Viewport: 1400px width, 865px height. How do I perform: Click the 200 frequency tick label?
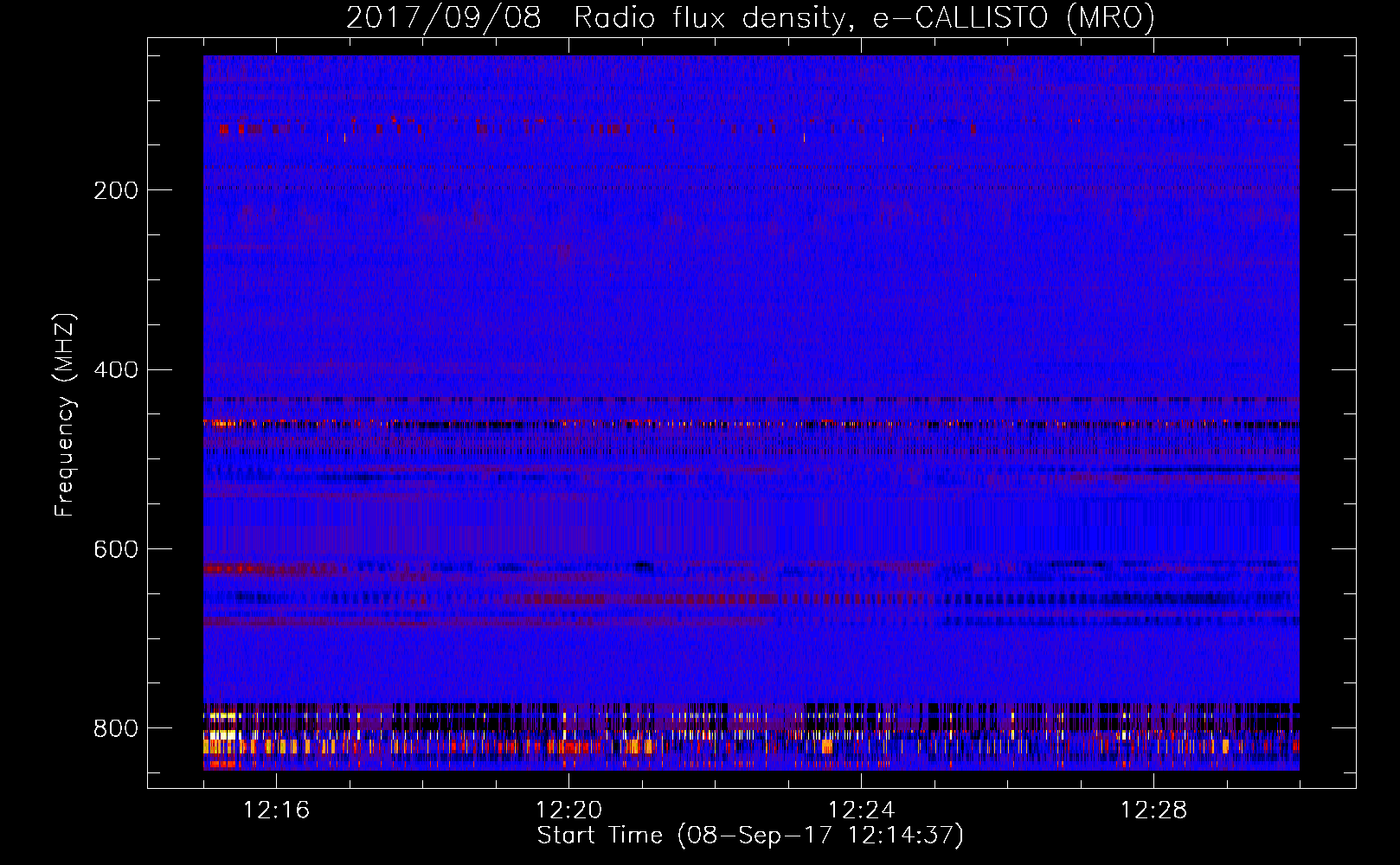coord(116,190)
